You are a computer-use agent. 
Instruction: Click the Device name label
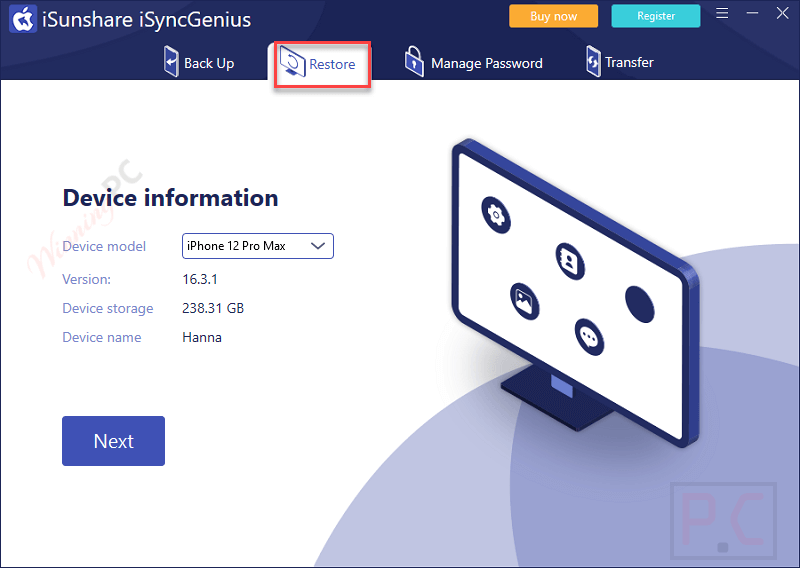pyautogui.click(x=102, y=337)
